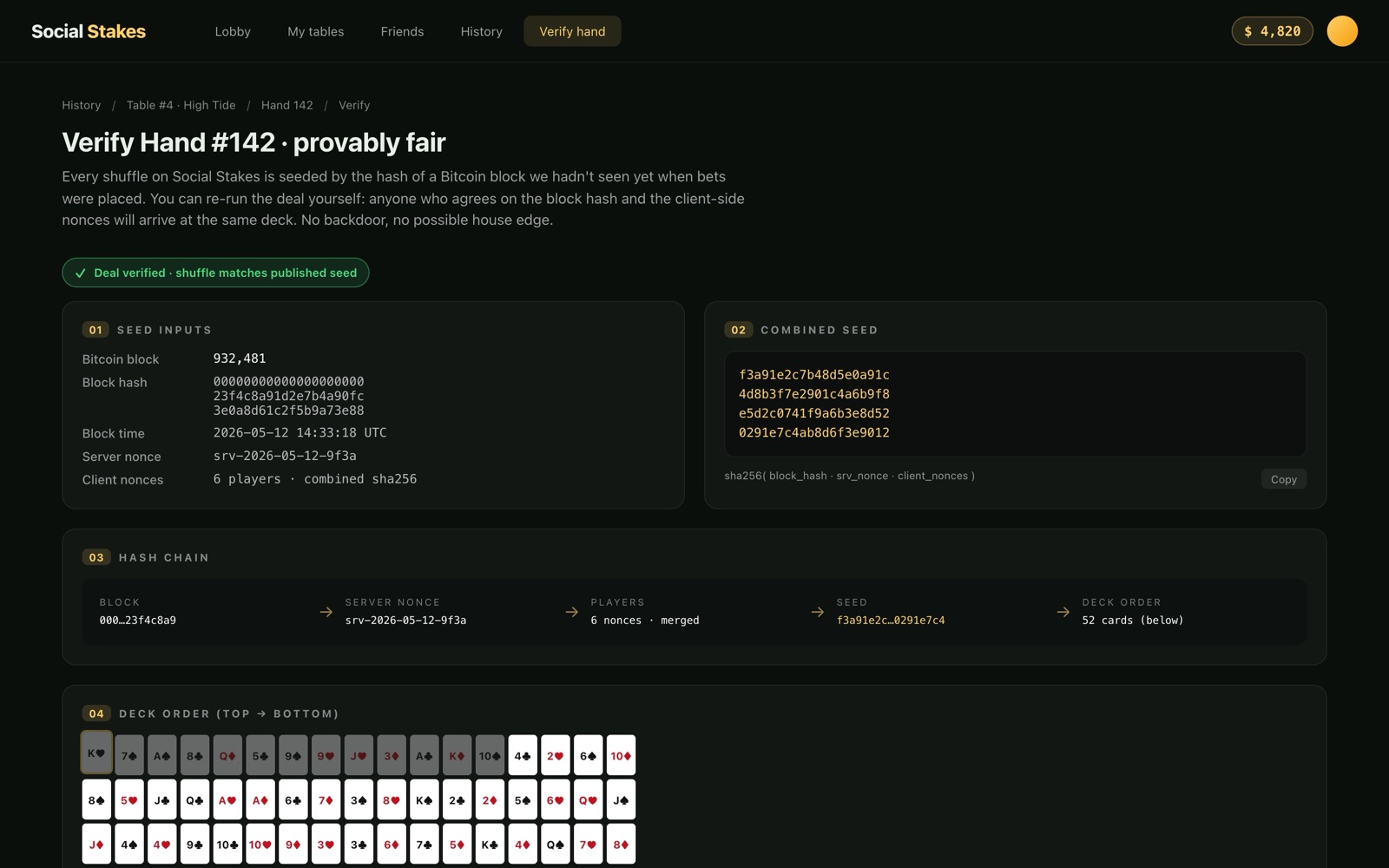1389x868 pixels.
Task: Click the 10 of hearts card
Action: (x=260, y=844)
